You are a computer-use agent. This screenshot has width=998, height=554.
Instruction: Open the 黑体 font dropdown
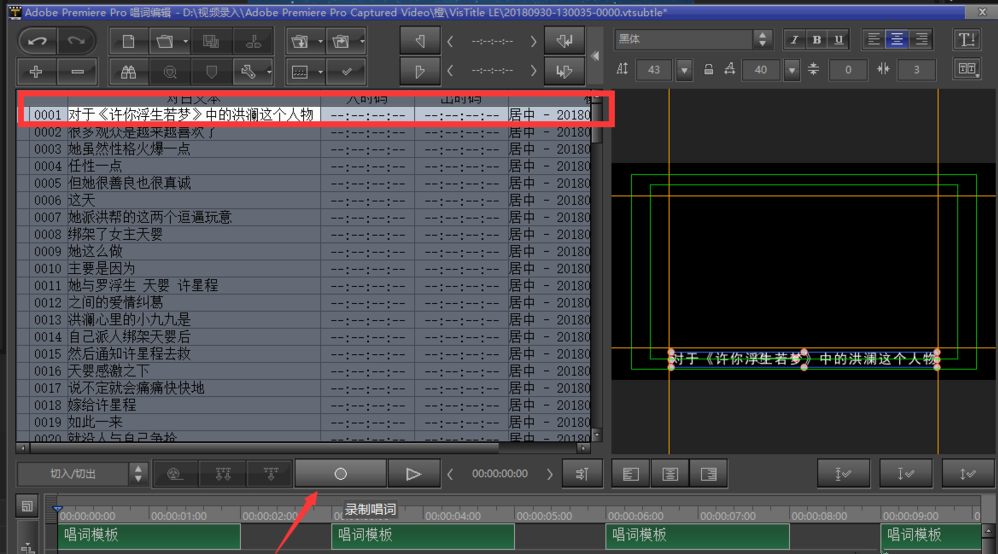point(763,40)
